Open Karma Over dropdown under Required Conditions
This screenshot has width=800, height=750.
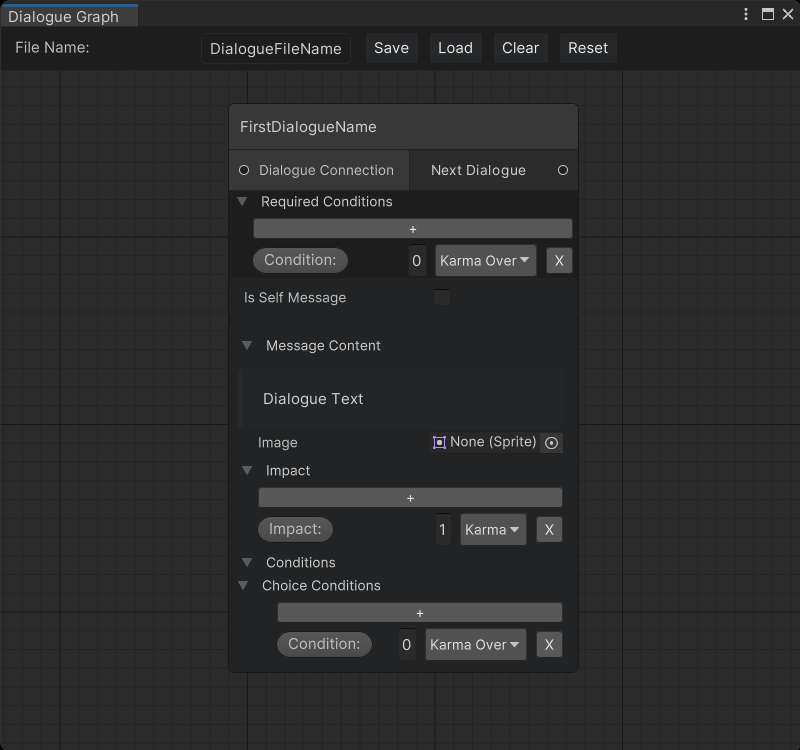(485, 261)
